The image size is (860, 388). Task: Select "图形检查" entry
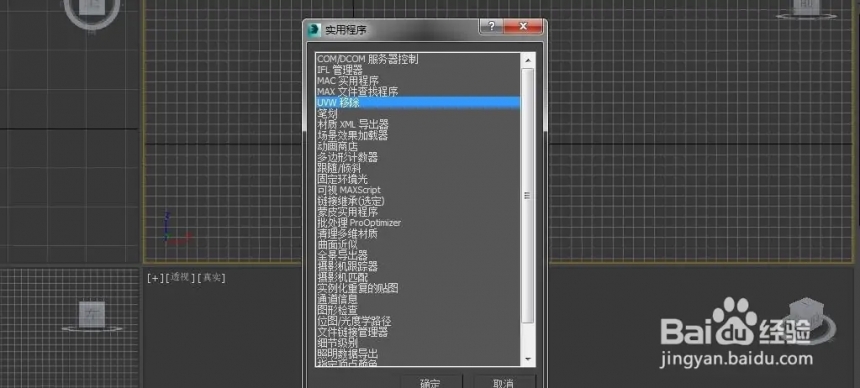click(417, 311)
